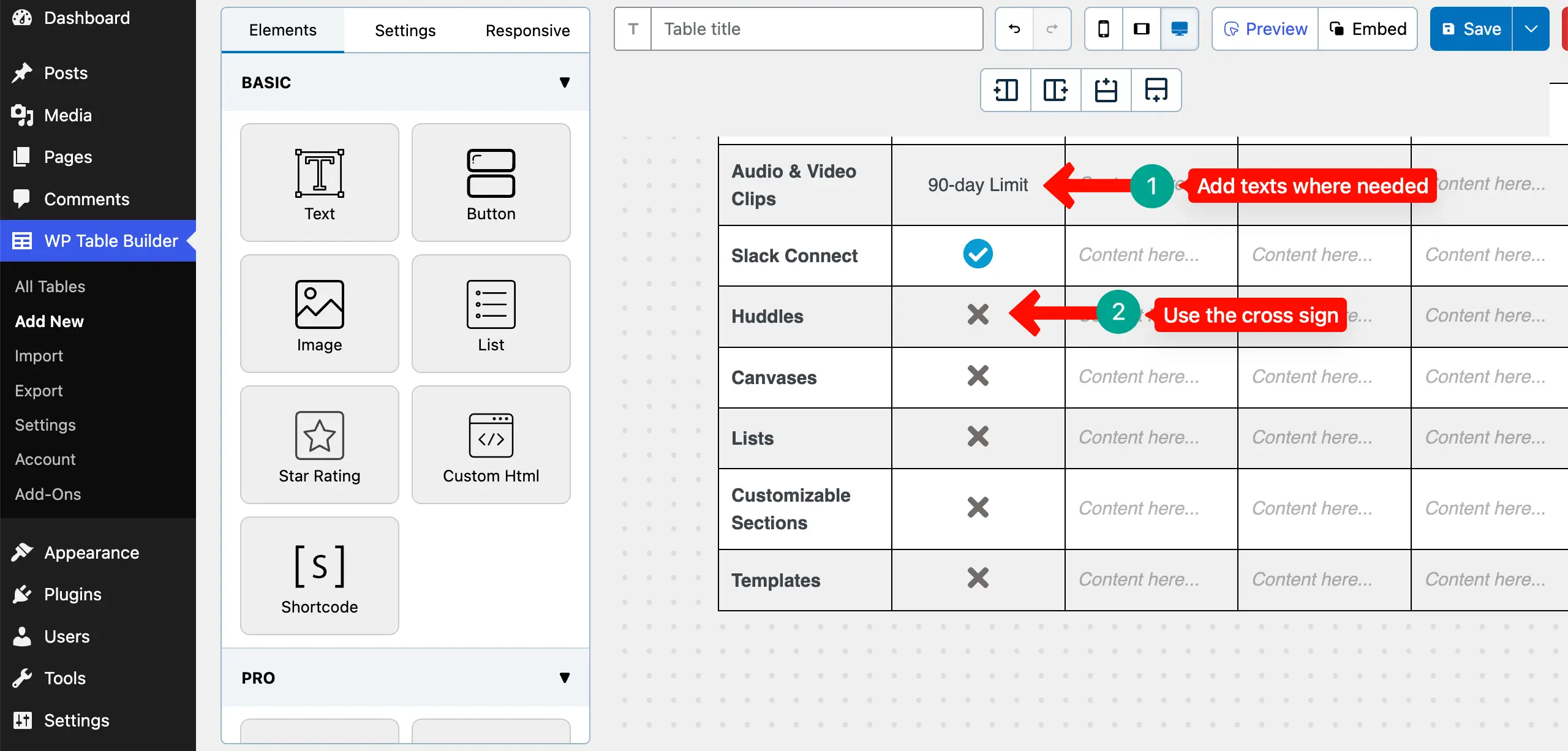Click the Preview button
Screen dimensions: 1568x751
point(1265,29)
